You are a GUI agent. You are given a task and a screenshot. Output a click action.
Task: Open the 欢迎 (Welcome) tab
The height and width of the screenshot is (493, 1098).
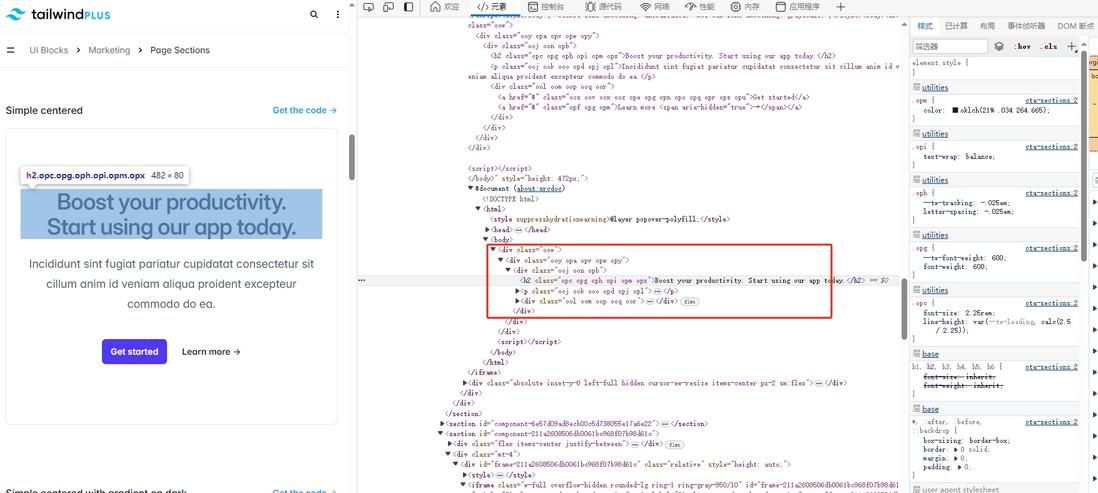point(445,7)
